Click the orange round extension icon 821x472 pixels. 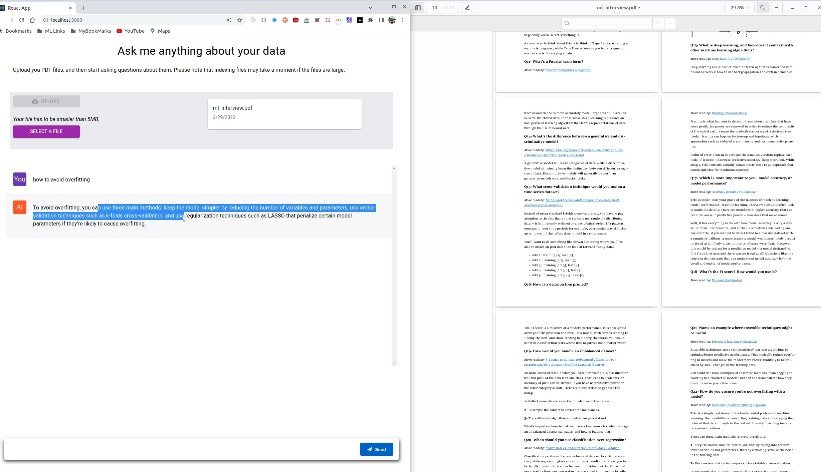click(x=285, y=20)
